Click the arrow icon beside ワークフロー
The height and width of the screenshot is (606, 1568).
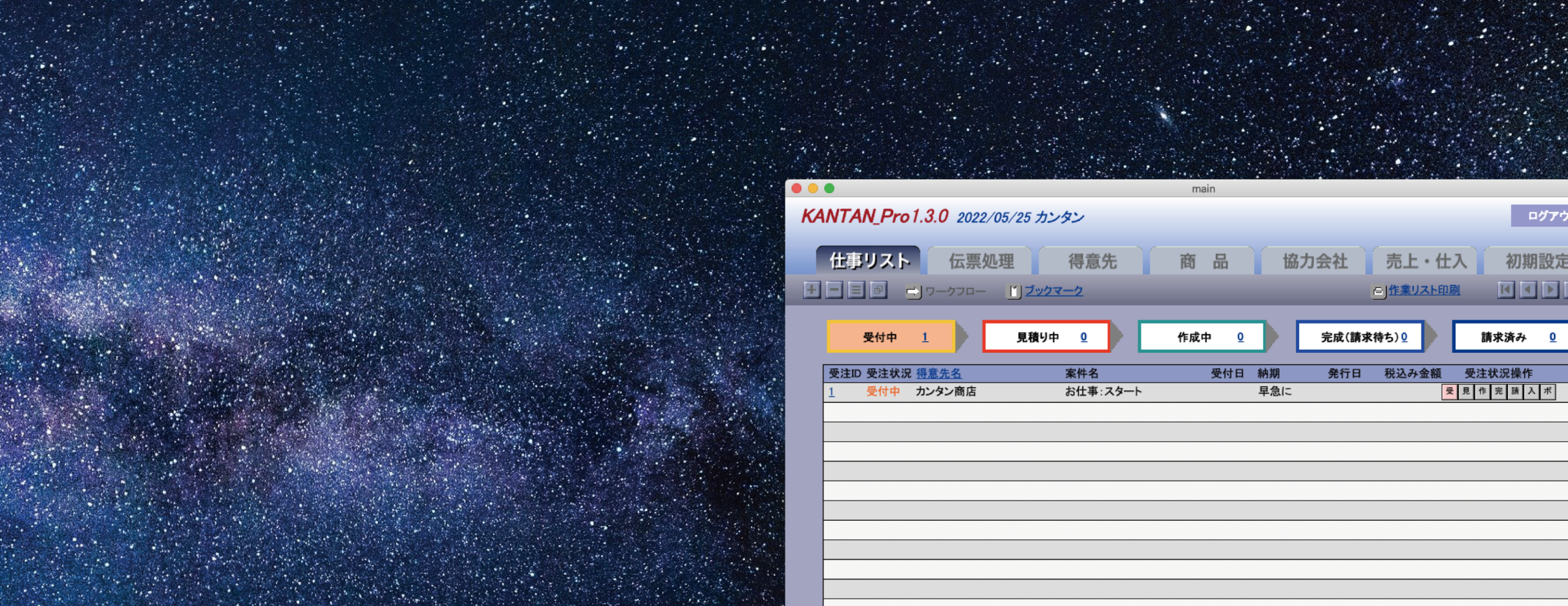pos(913,292)
